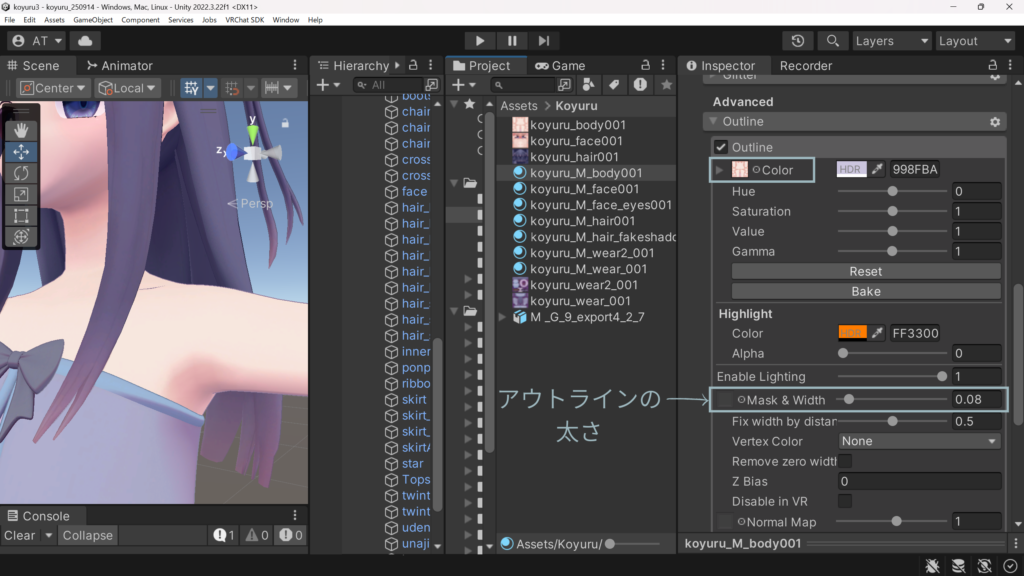Viewport: 1024px width, 576px height.
Task: Pause the editor playback
Action: point(512,40)
